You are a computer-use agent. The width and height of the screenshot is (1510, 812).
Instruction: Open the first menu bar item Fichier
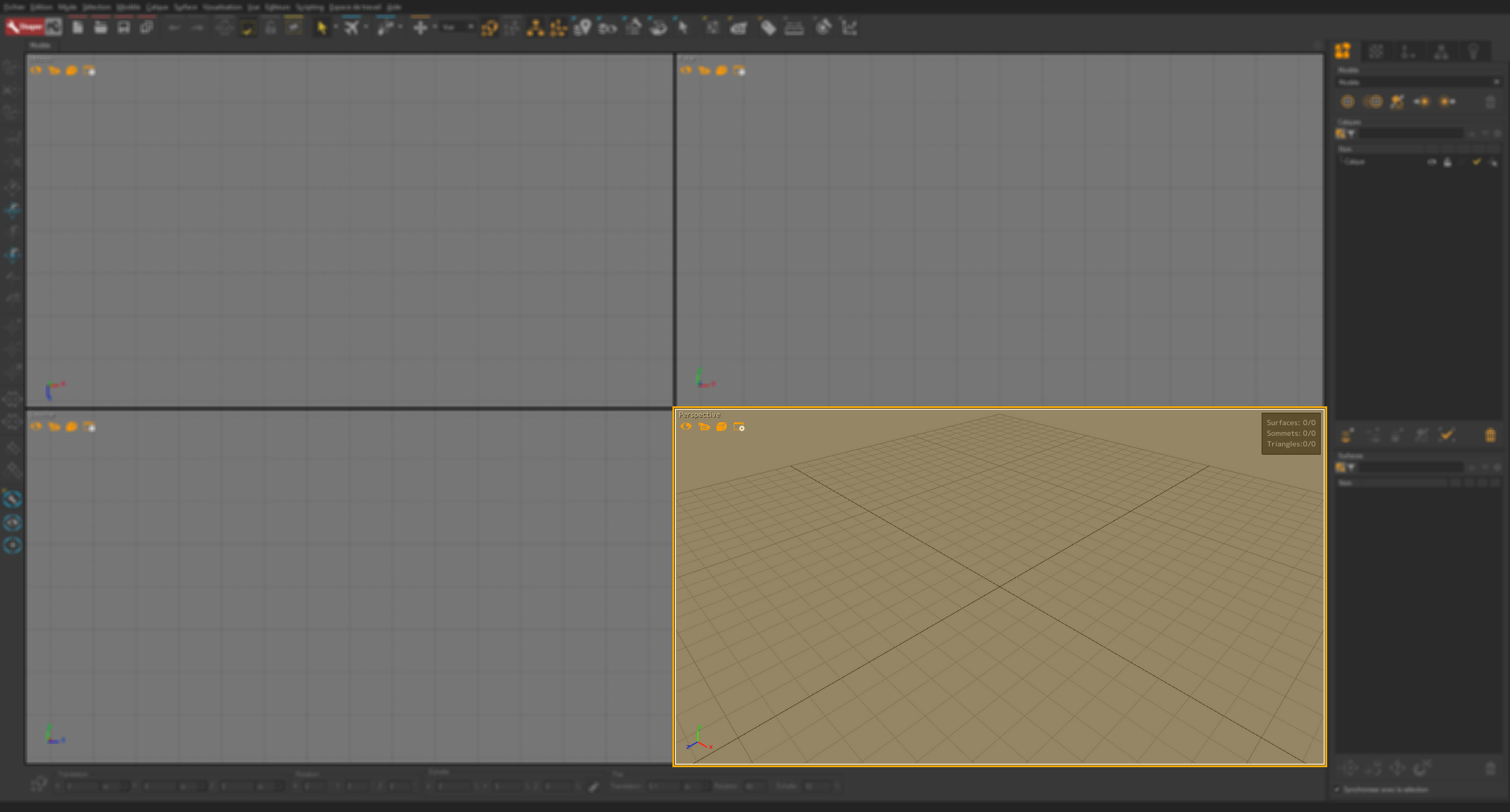click(14, 7)
